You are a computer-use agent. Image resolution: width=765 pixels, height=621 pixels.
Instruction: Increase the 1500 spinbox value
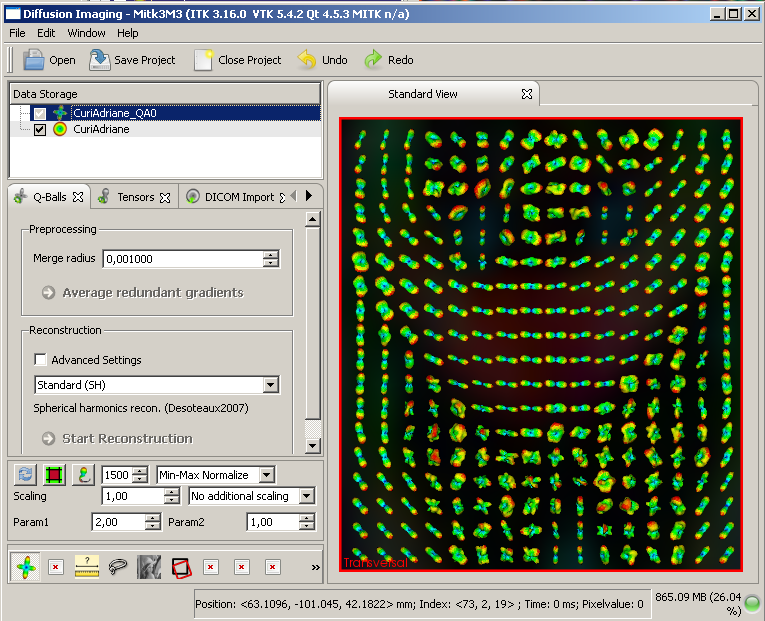141,471
